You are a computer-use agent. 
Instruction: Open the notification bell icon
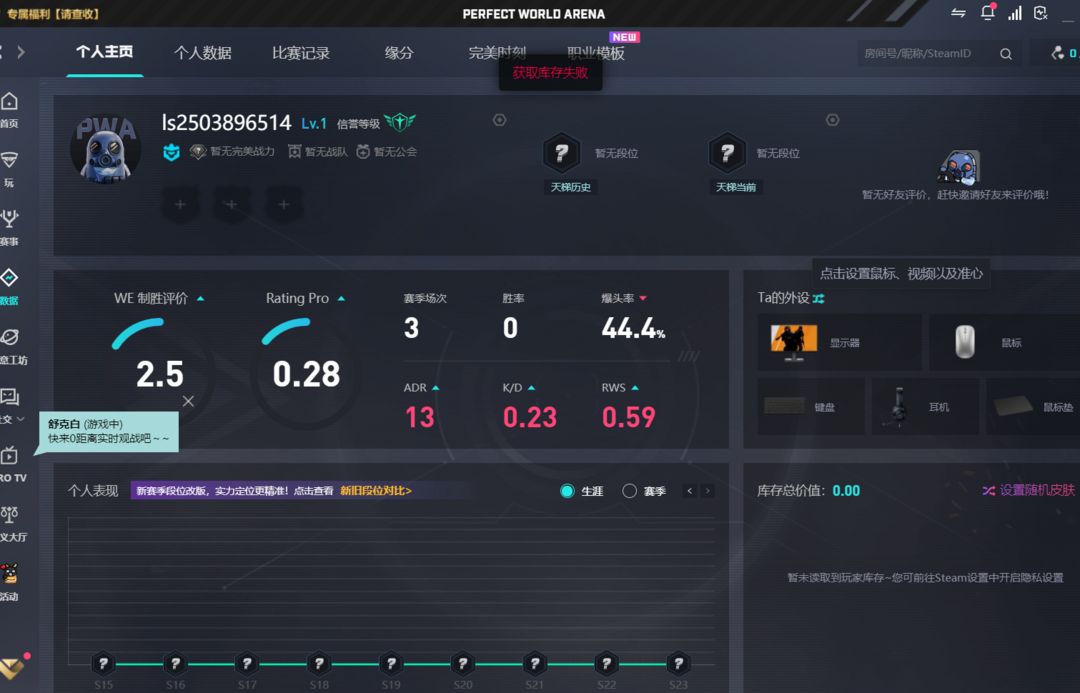(987, 13)
